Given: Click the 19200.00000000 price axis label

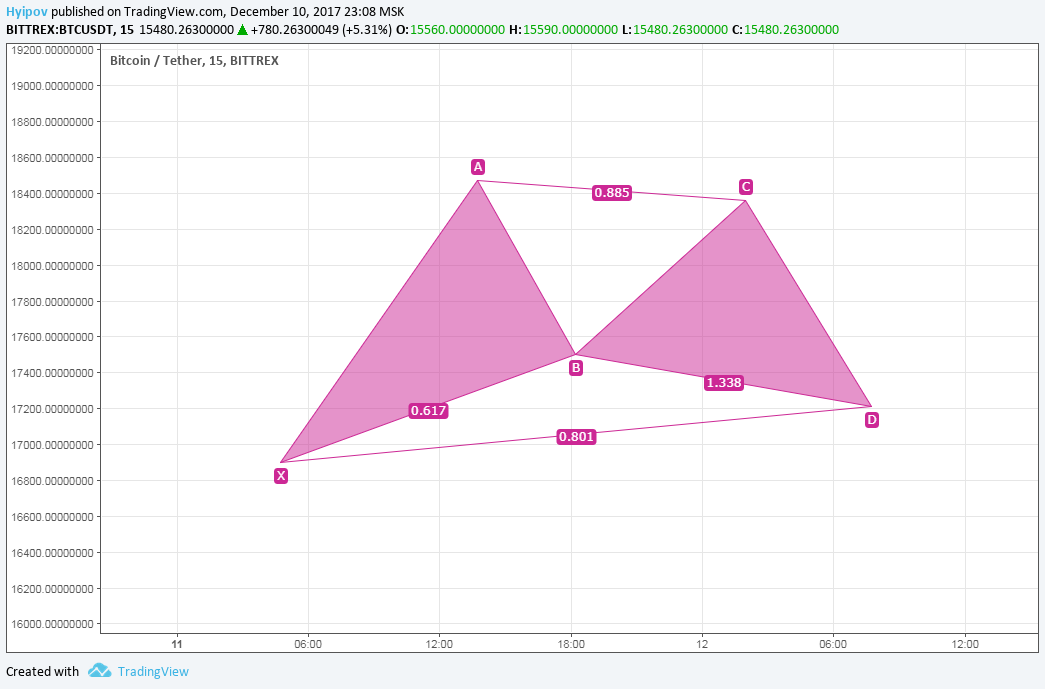Looking at the screenshot, I should point(53,50).
